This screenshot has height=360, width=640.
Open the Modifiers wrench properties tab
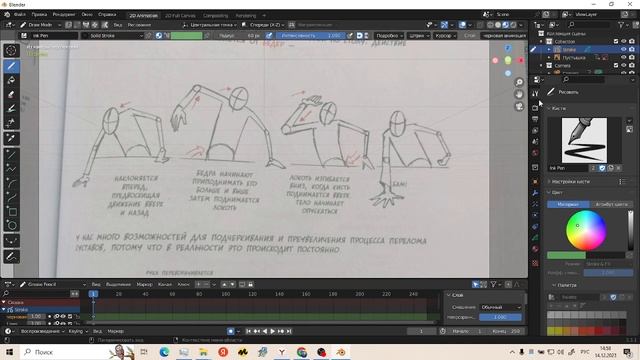point(535,193)
